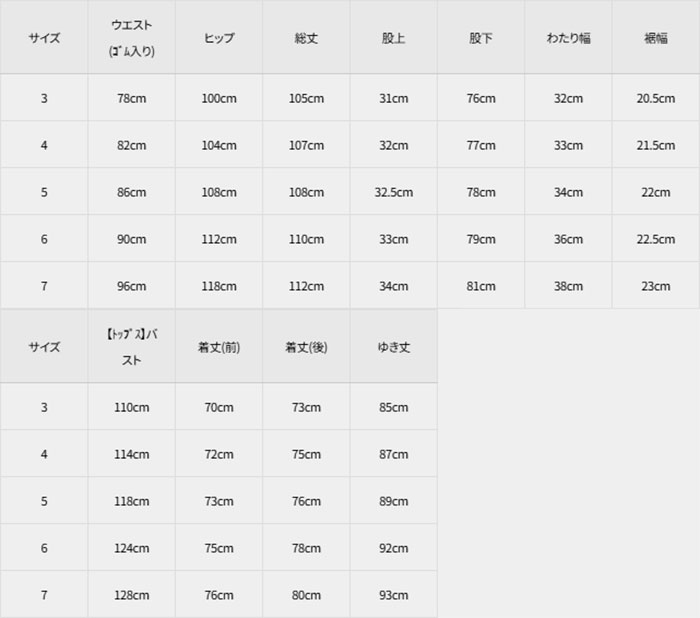This screenshot has width=700, height=618.
Task: Select the 128cm bust cell
Action: pyautogui.click(x=131, y=595)
